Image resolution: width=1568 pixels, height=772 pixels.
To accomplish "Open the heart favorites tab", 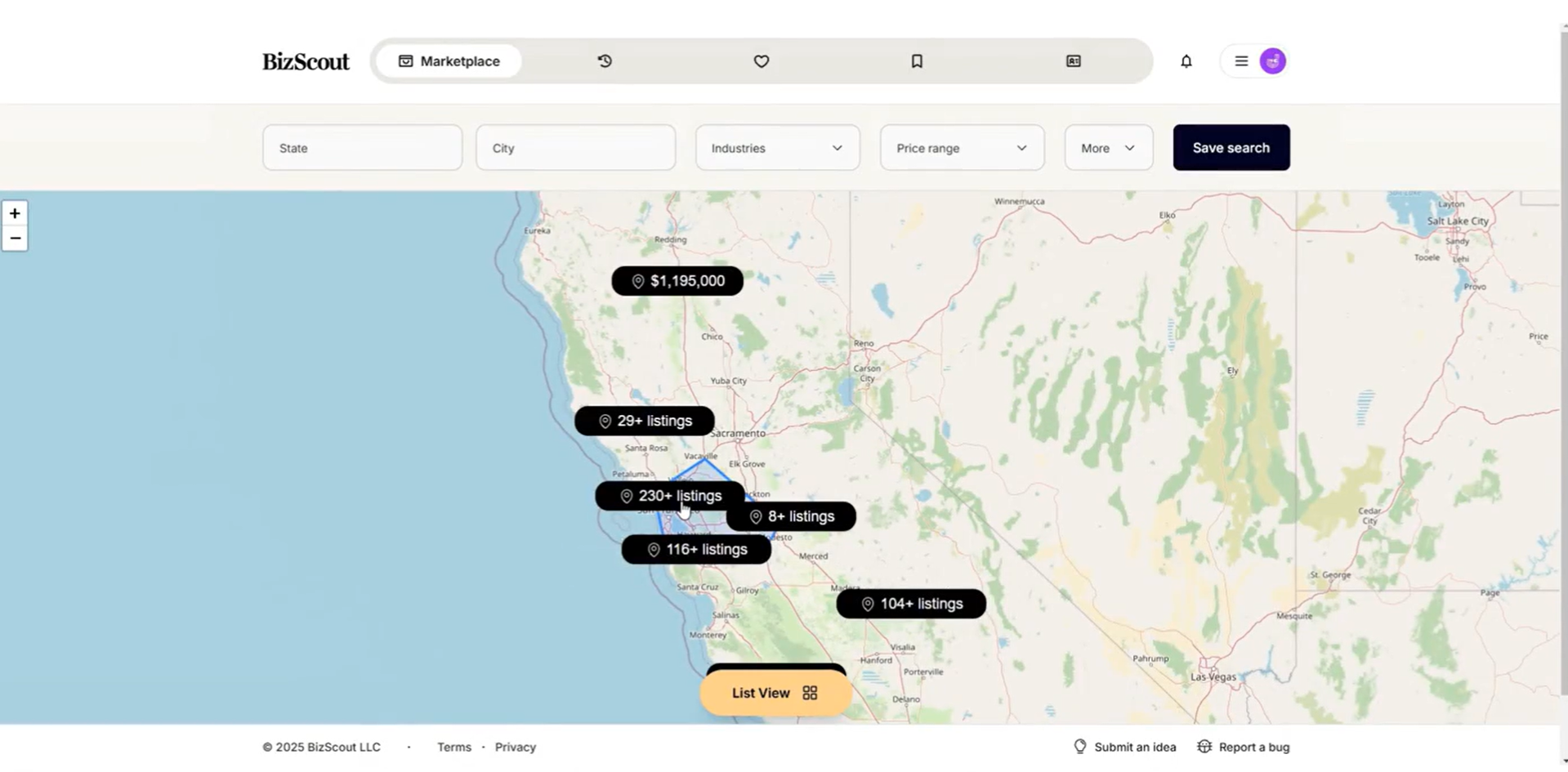I will point(761,61).
